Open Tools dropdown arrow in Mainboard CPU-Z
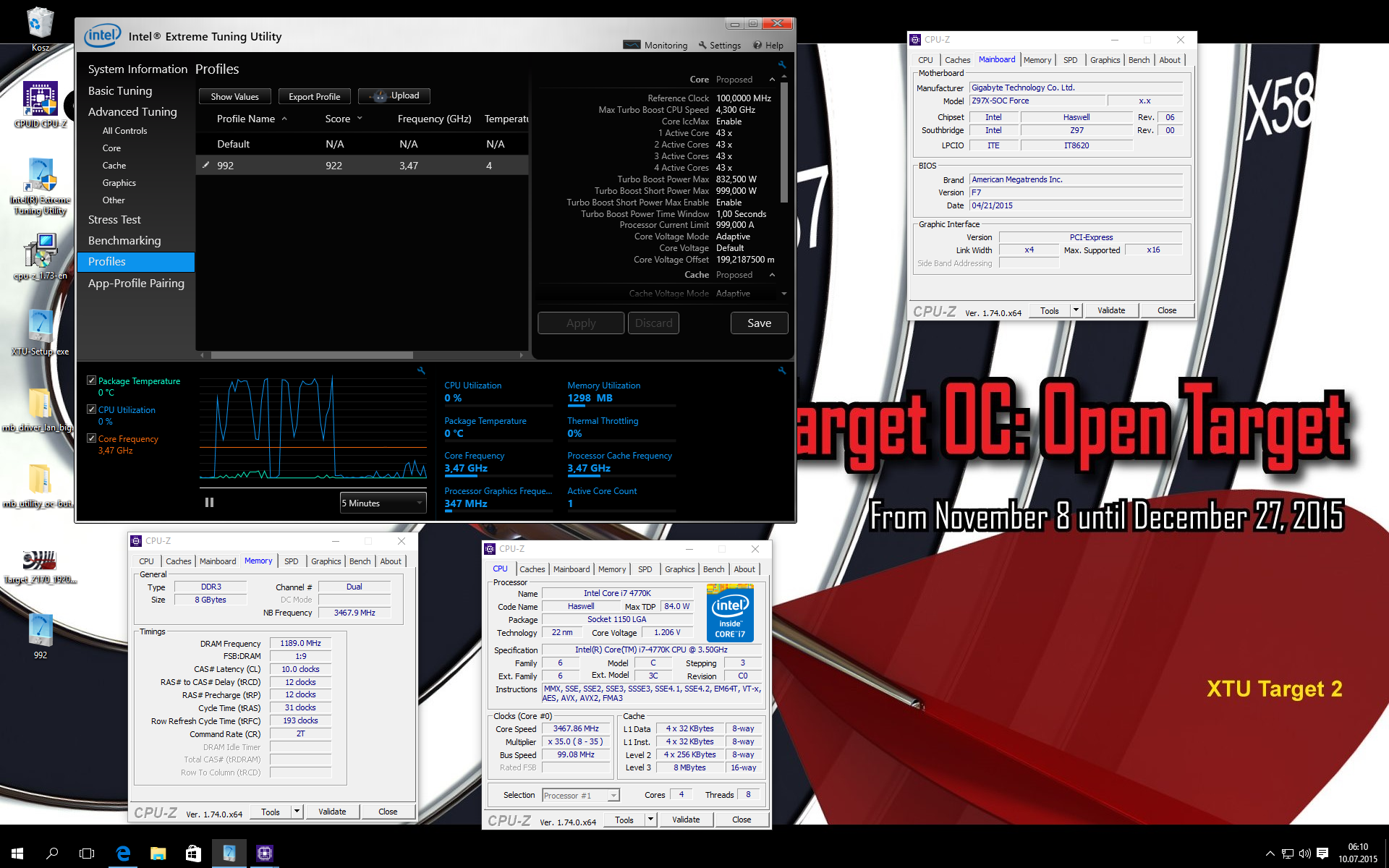 [x=1076, y=310]
